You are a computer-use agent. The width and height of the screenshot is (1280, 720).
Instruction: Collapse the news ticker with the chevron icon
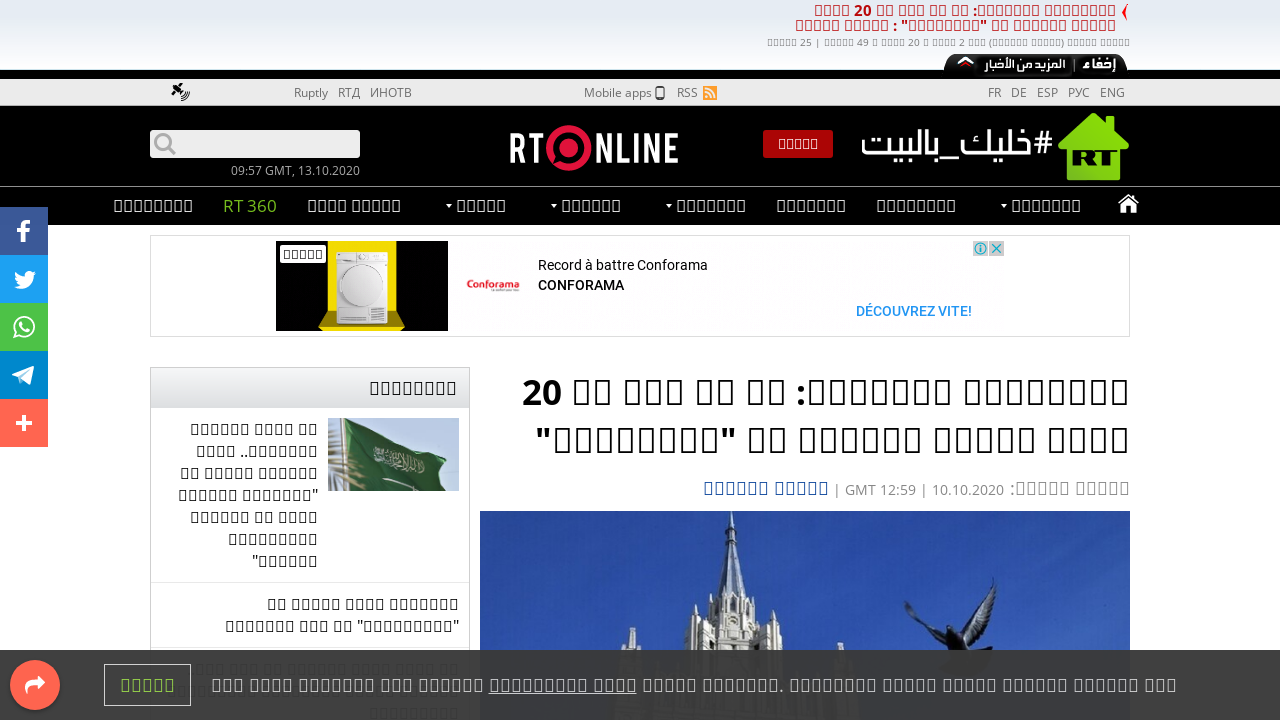coord(965,63)
